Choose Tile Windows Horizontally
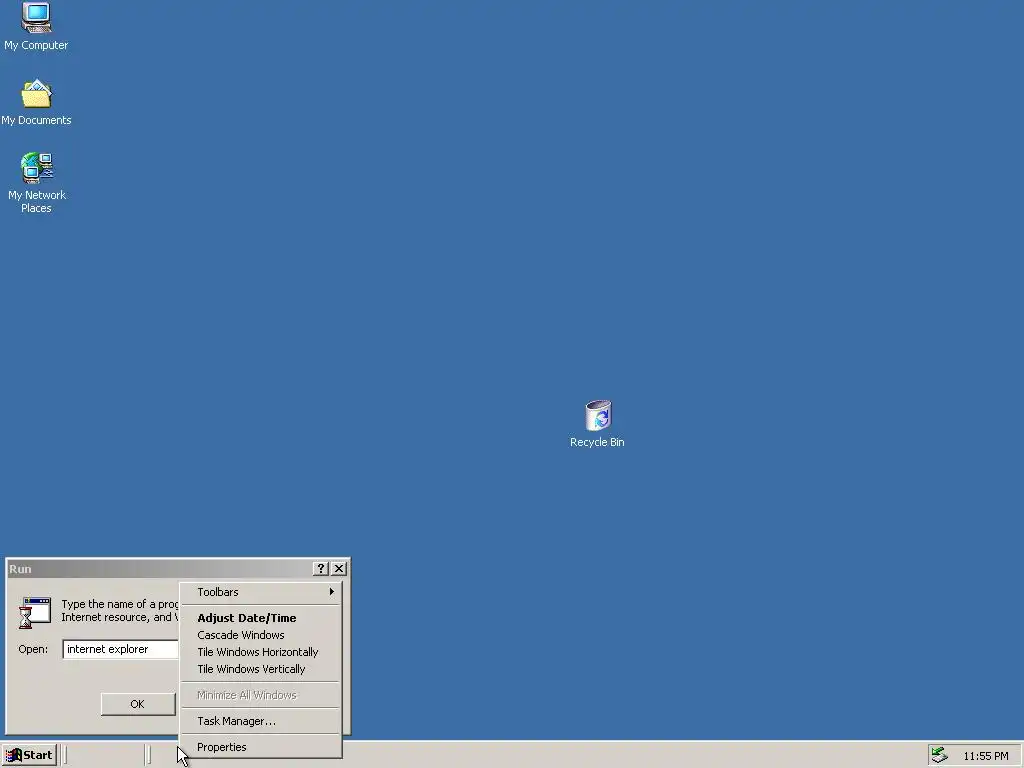Viewport: 1024px width, 768px height. click(261, 652)
